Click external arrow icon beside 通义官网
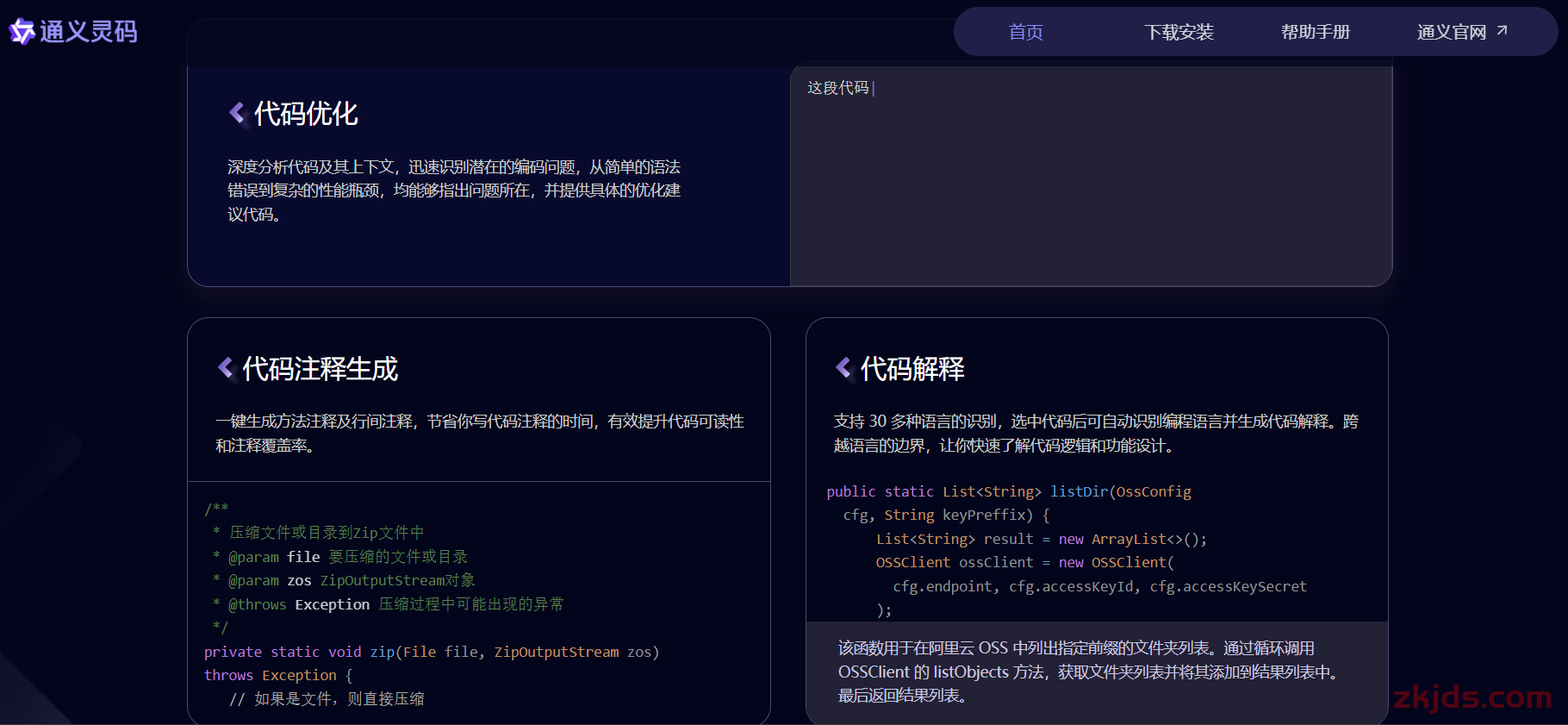This screenshot has height=725, width=1568. (1502, 30)
